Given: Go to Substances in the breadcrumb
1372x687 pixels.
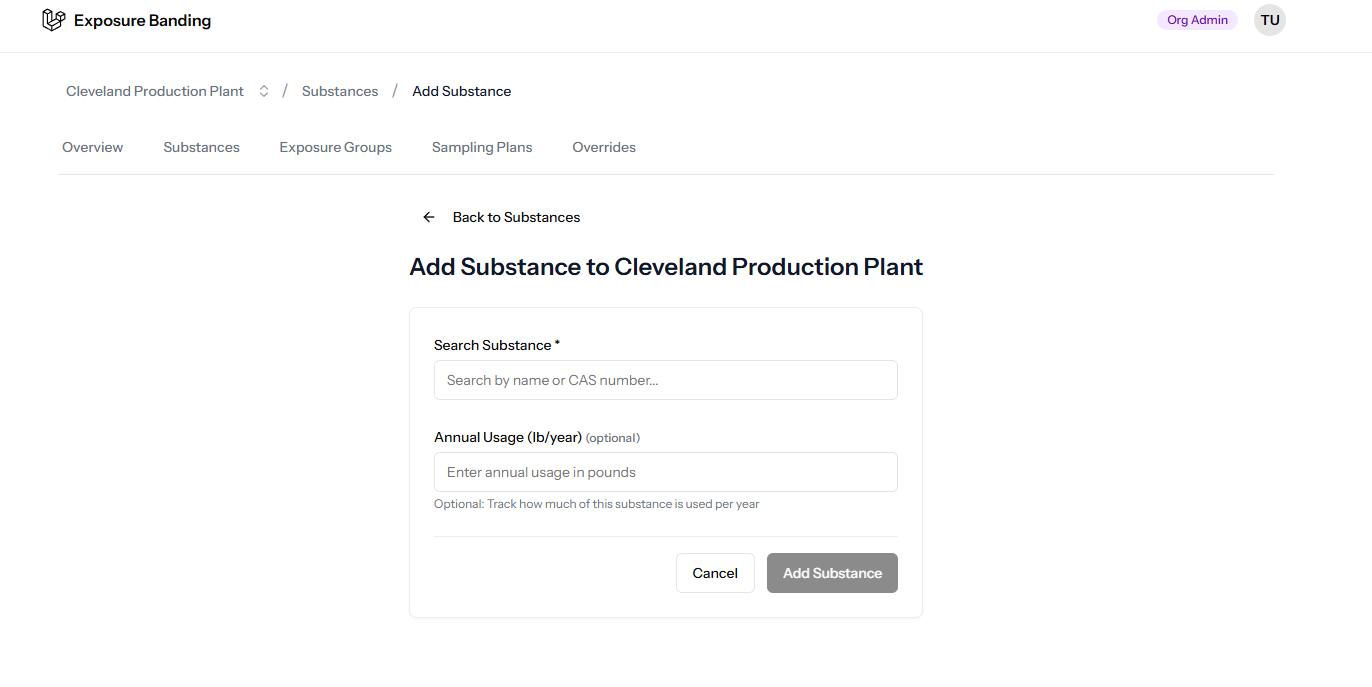Looking at the screenshot, I should click(340, 91).
